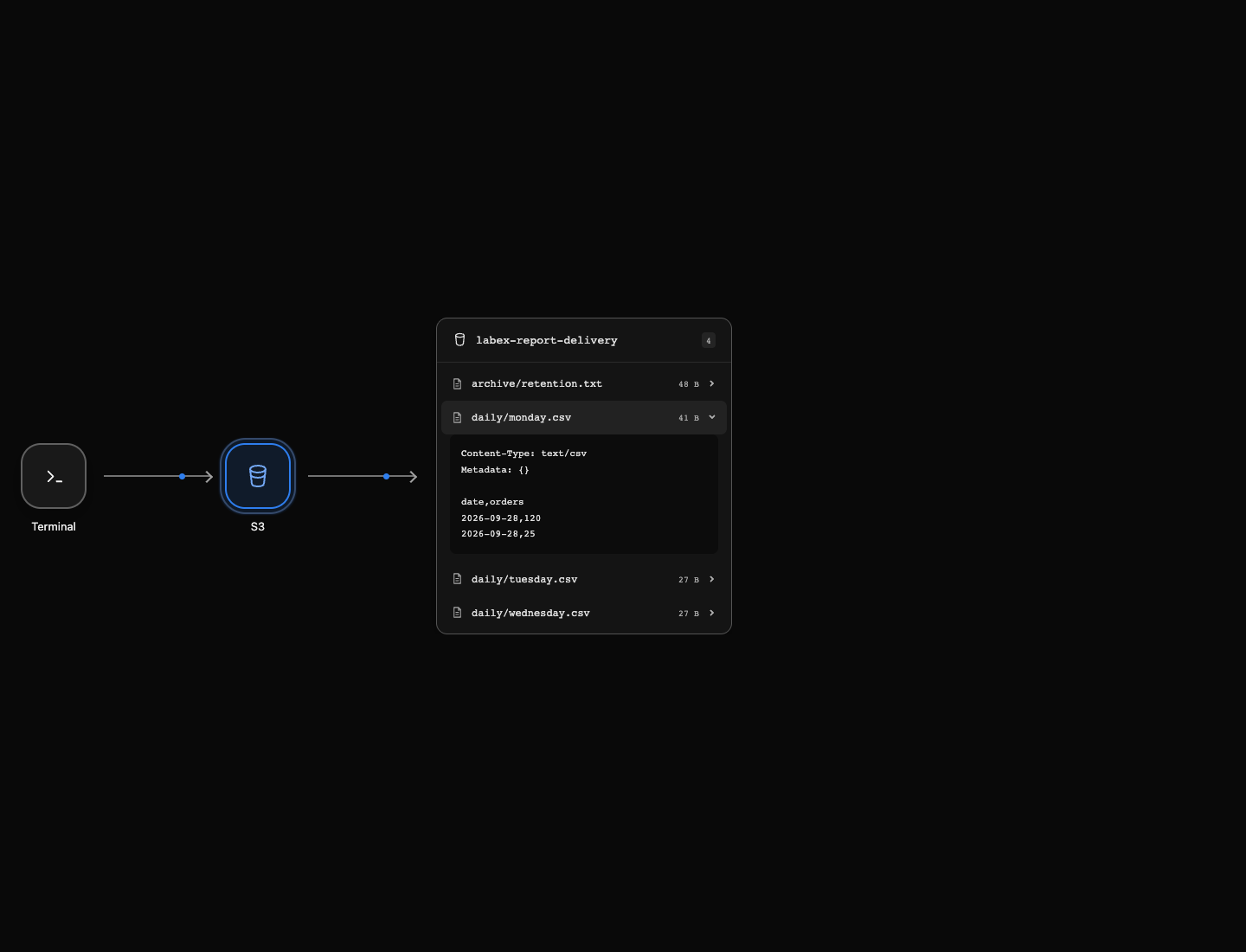1246x952 pixels.
Task: Click the 2026-09-28,25 data row
Action: [498, 534]
